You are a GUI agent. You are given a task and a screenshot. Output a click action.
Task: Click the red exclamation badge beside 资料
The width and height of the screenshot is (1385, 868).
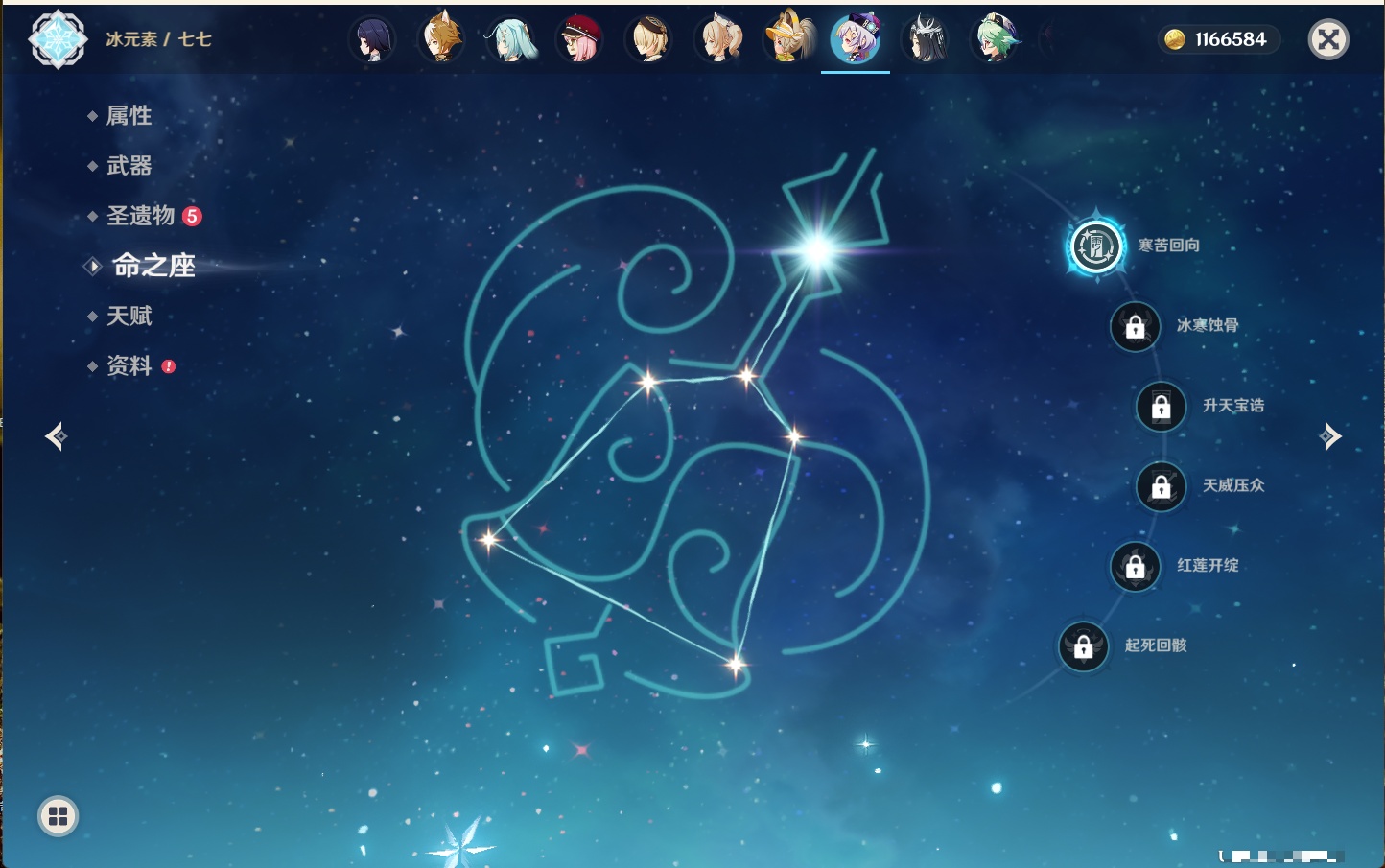[169, 366]
